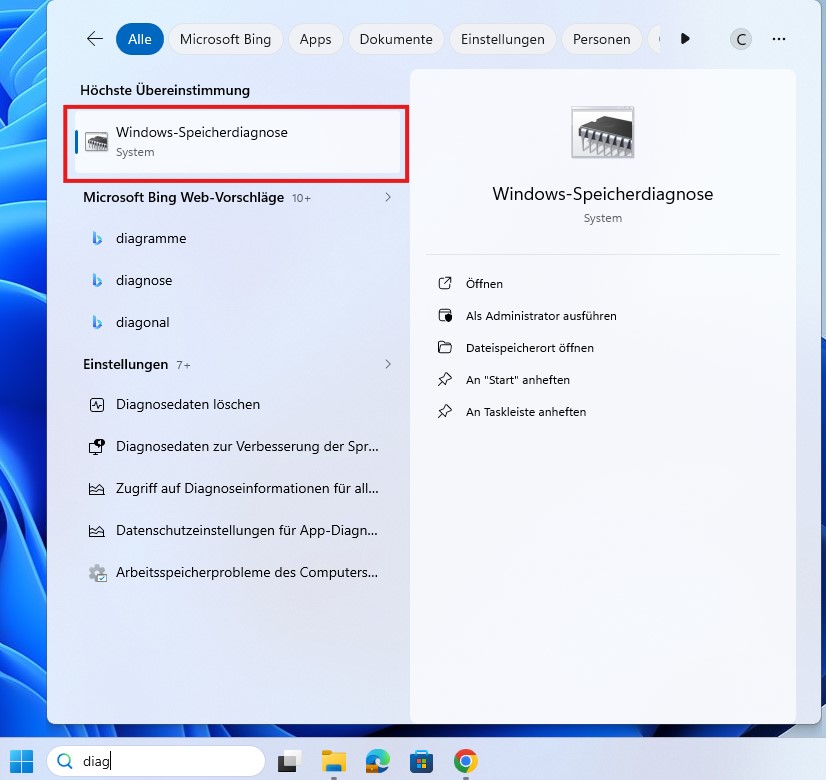Click icon beside Datenschutzeinstellungen für App-Diagn...

tap(96, 531)
